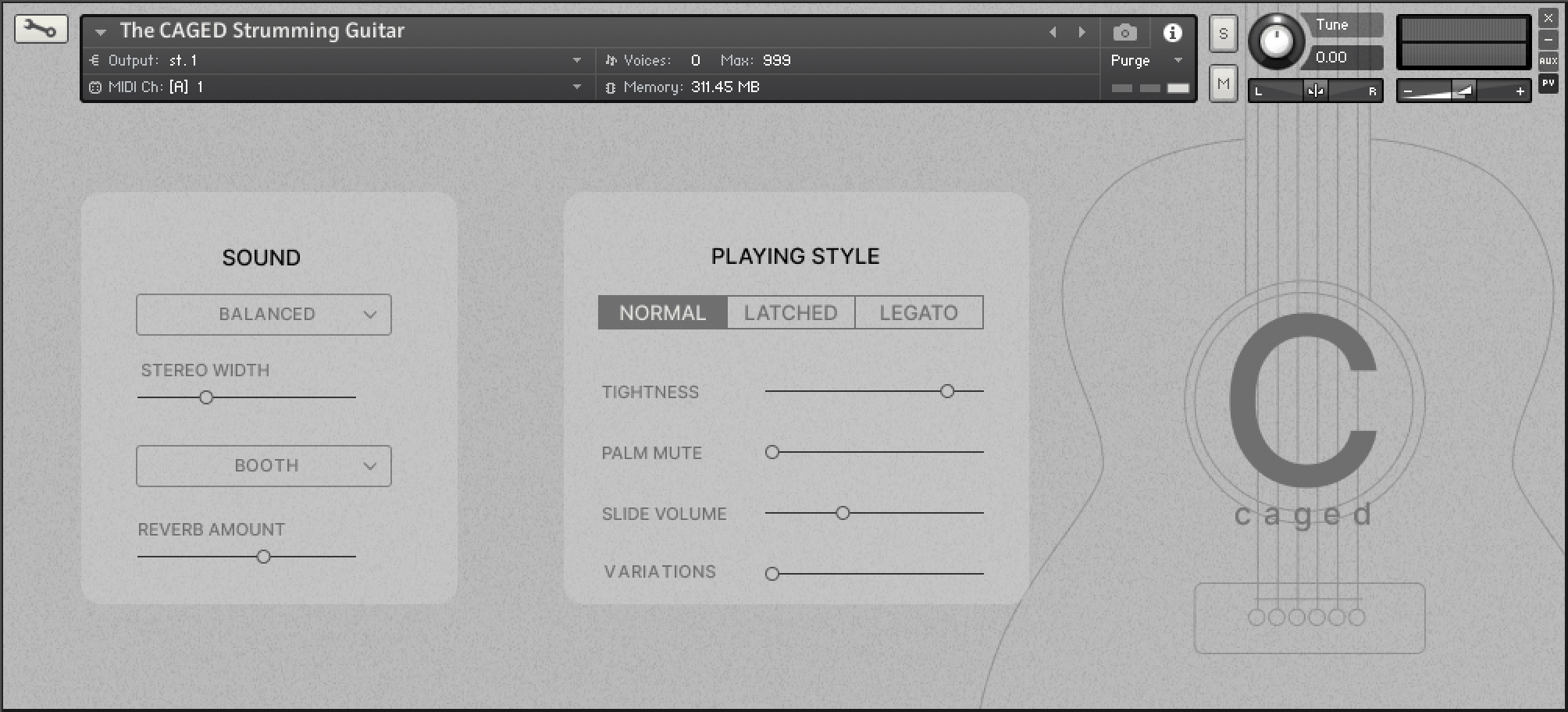Click the VARIATIONS slider handle
1568x712 pixels.
point(772,574)
